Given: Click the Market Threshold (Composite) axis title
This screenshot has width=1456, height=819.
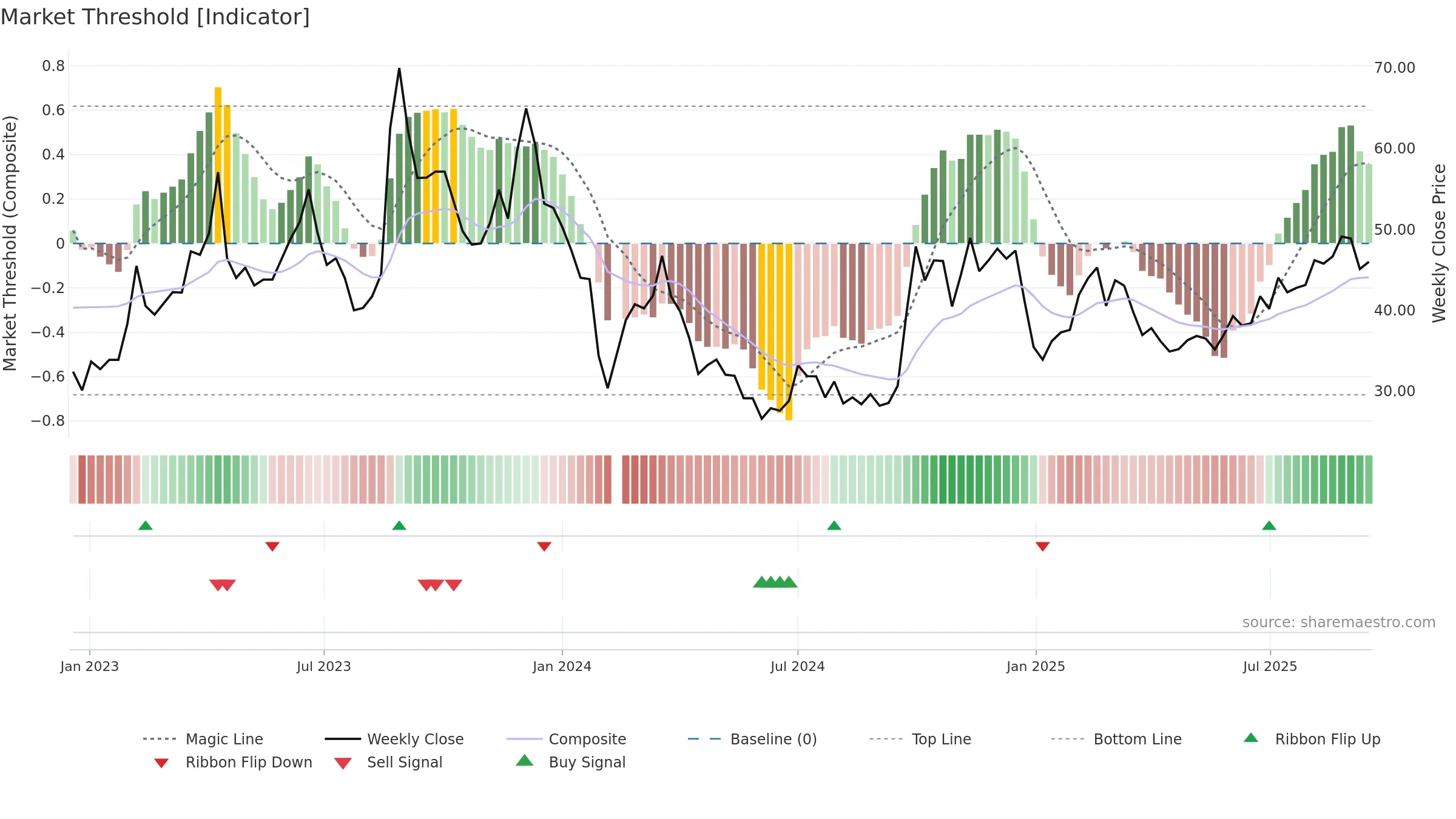Looking at the screenshot, I should coord(10,243).
